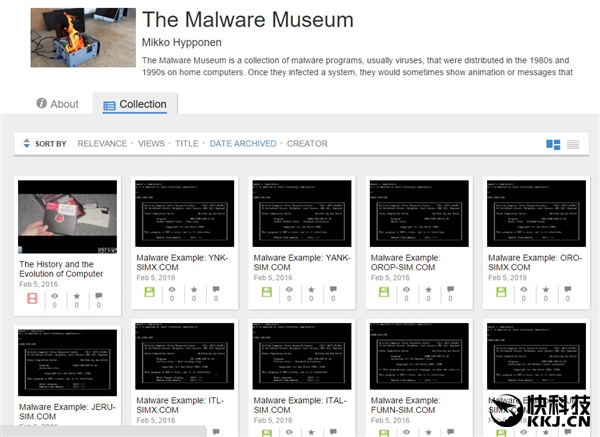
Task: Toggle sort direction arrows
Action: pos(26,143)
